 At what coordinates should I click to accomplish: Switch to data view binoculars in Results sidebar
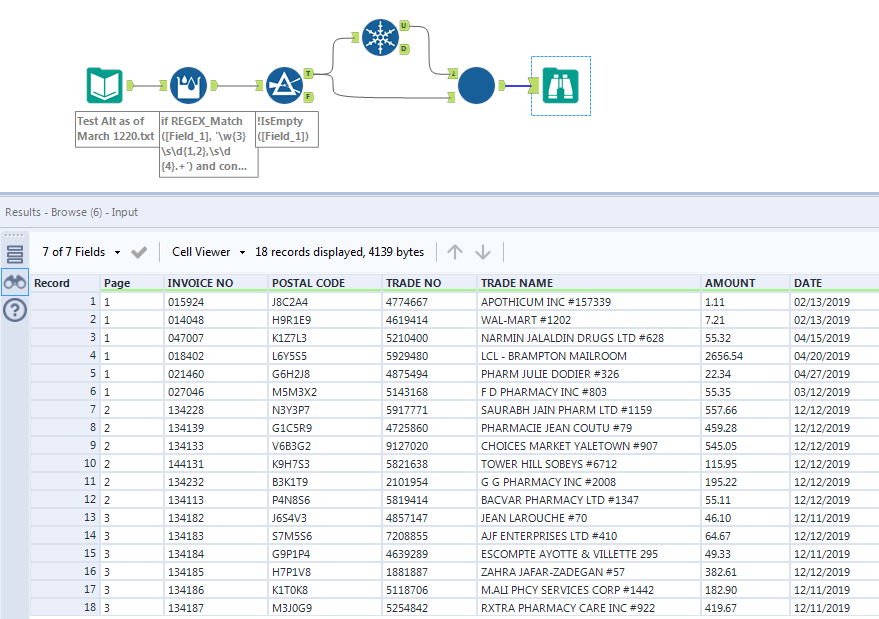15,282
